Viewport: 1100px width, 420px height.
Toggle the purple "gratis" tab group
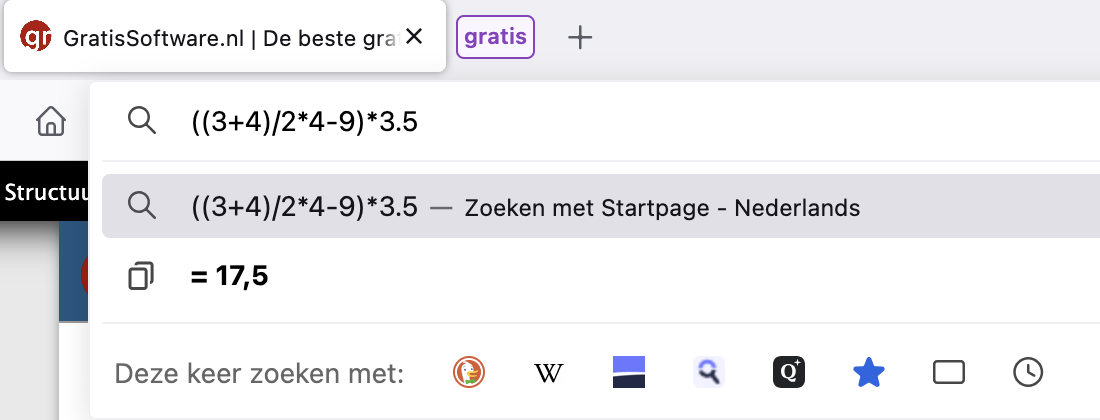[x=495, y=38]
